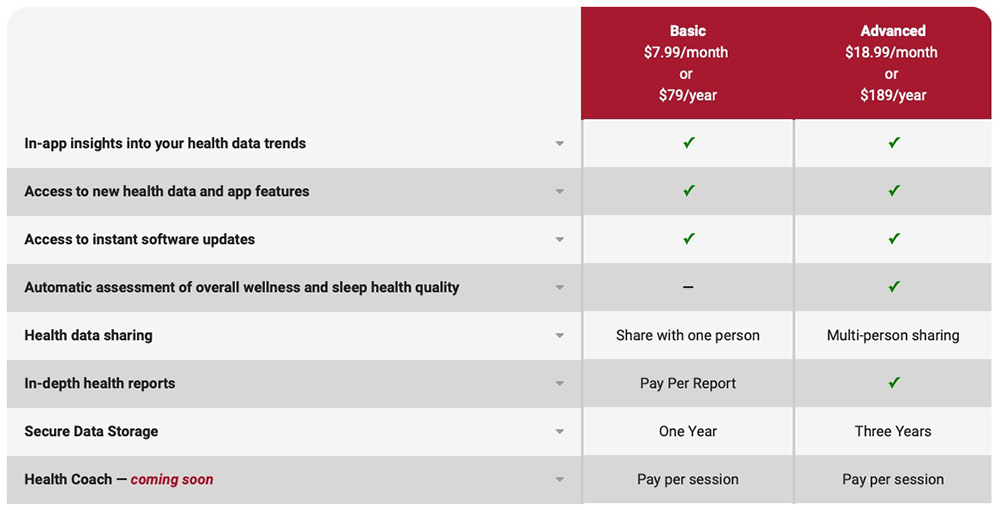Click Basic checkmark for new health data access

pyautogui.click(x=688, y=191)
